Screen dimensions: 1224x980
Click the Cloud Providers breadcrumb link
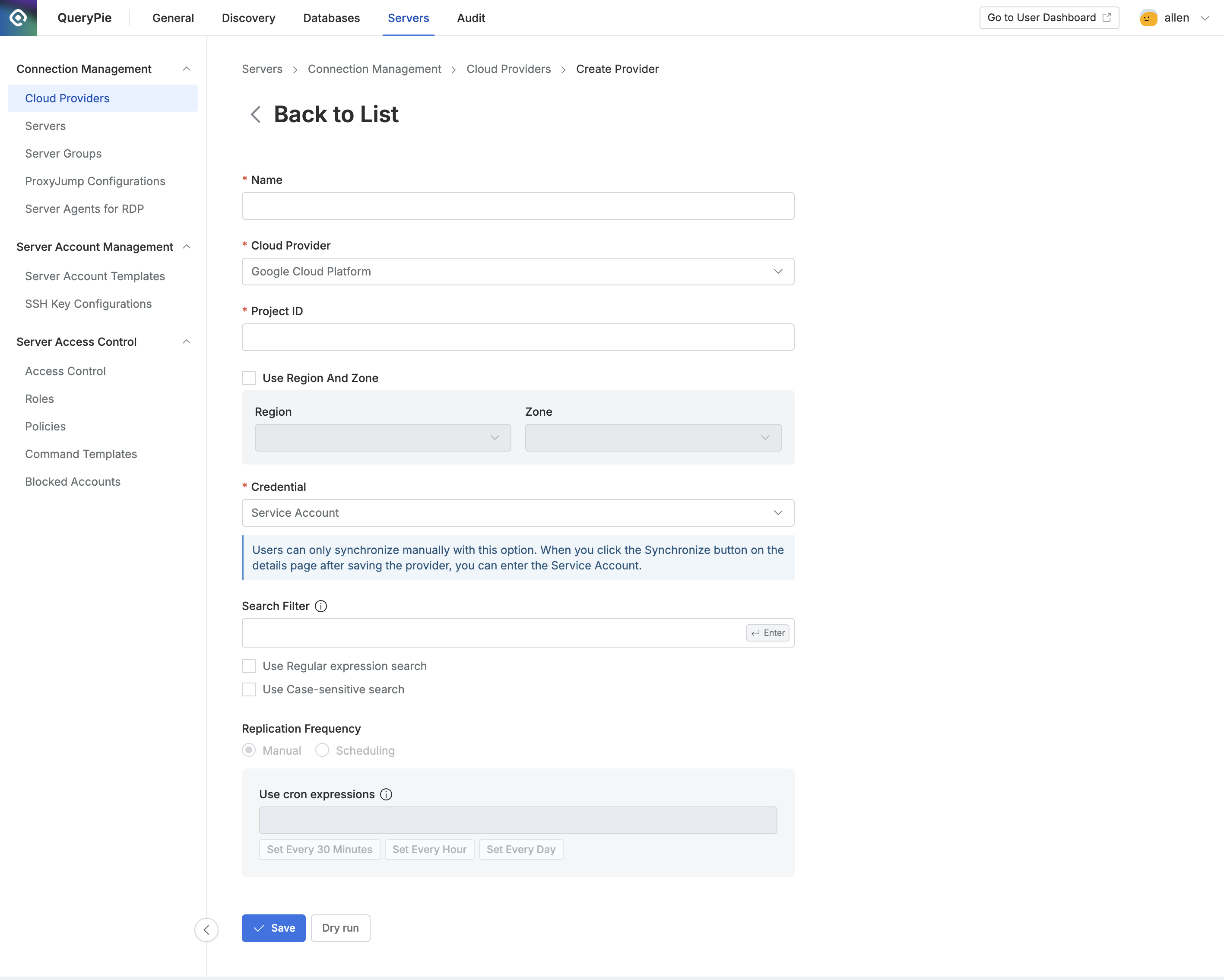(509, 69)
